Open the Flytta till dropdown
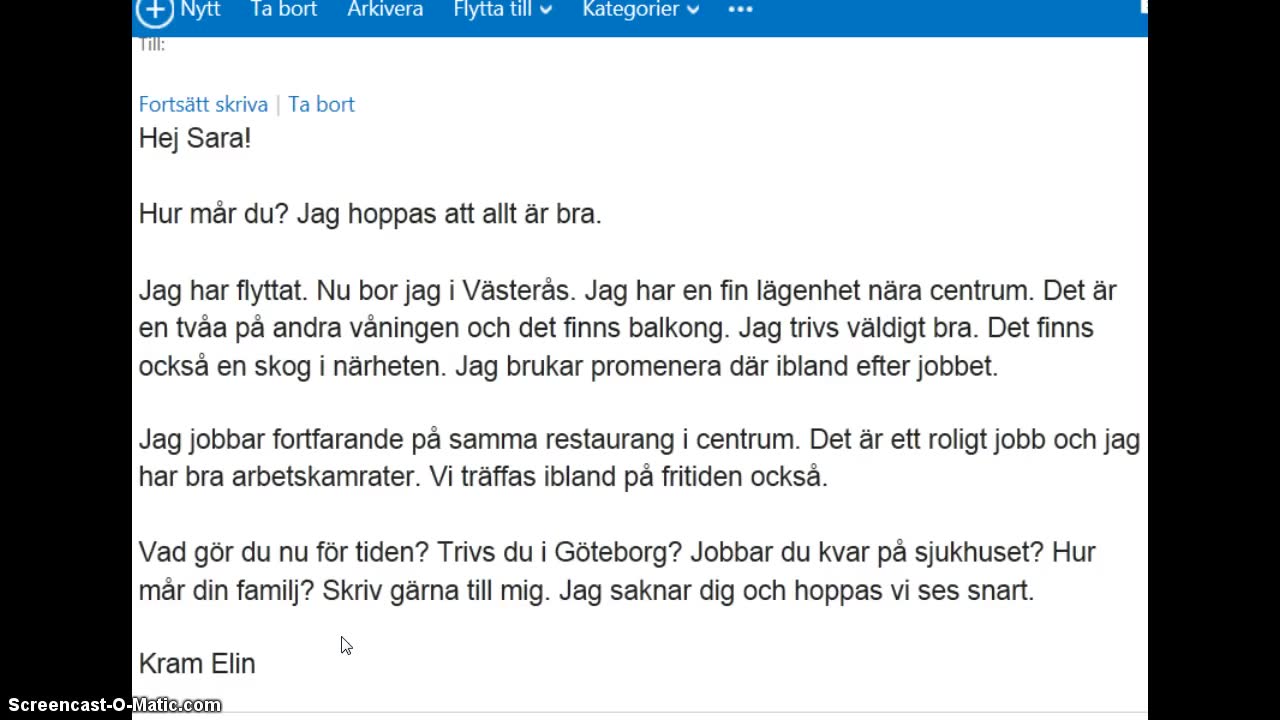Screen dimensions: 1280x720 pos(502,10)
